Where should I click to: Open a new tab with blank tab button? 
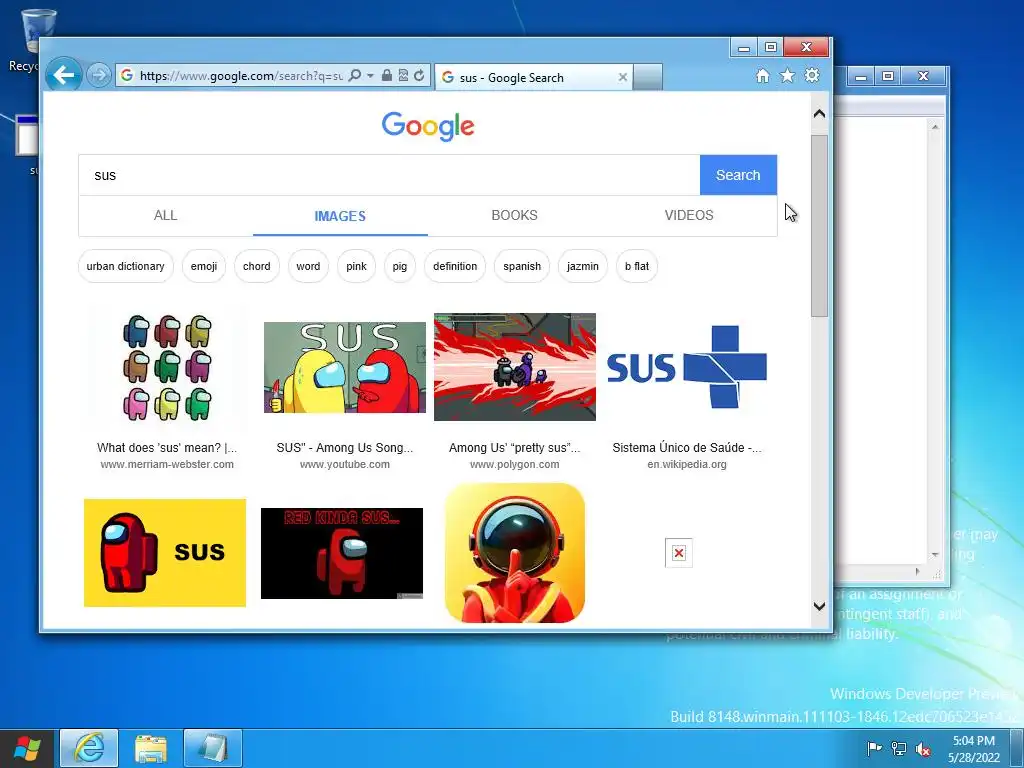pos(648,77)
